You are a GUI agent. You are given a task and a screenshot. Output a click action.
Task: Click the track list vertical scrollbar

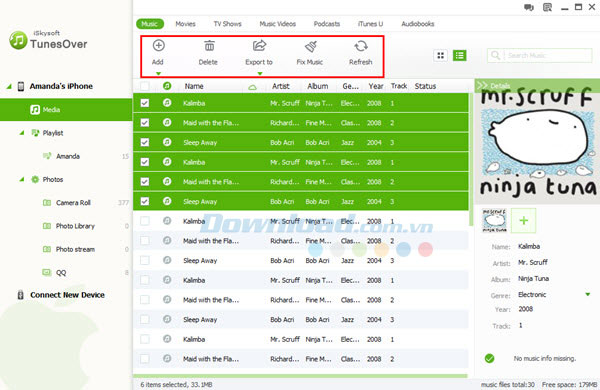pos(471,159)
